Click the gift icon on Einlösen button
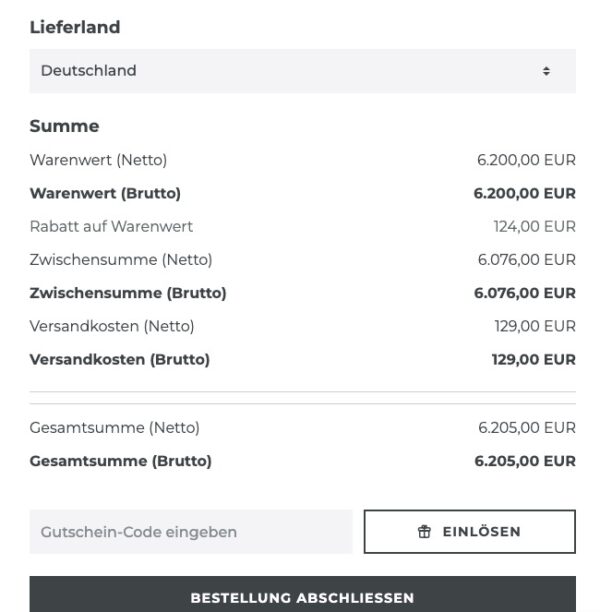The height and width of the screenshot is (612, 600). tap(424, 532)
